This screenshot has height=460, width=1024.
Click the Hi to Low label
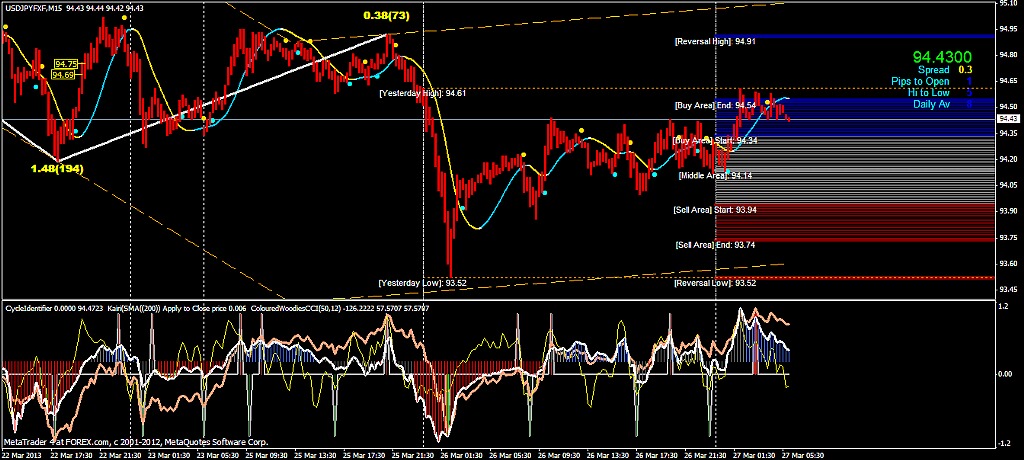(929, 93)
